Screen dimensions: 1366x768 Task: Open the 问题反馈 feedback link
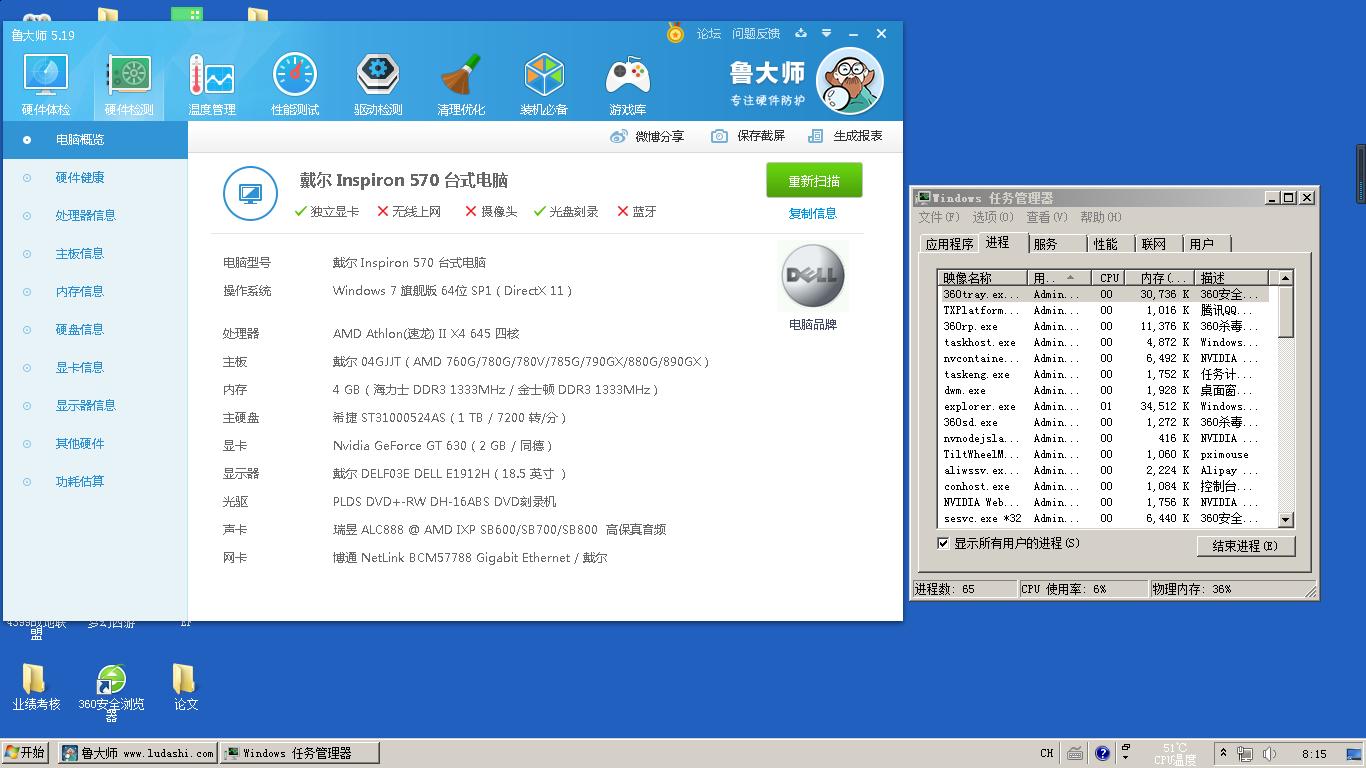tap(756, 33)
